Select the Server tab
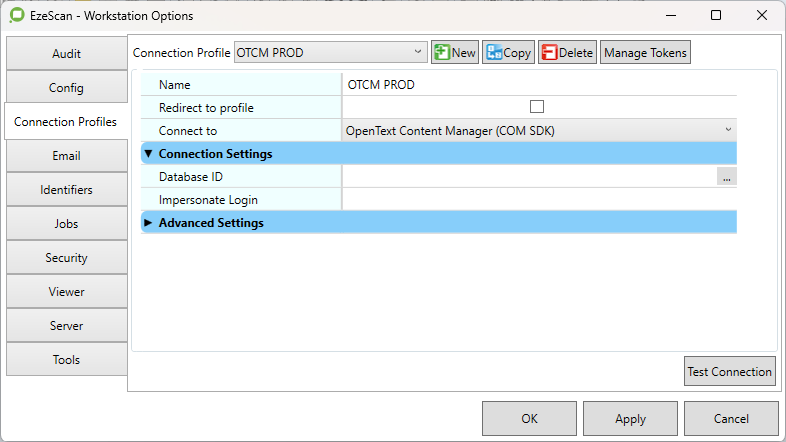786x442 pixels. coord(66,326)
